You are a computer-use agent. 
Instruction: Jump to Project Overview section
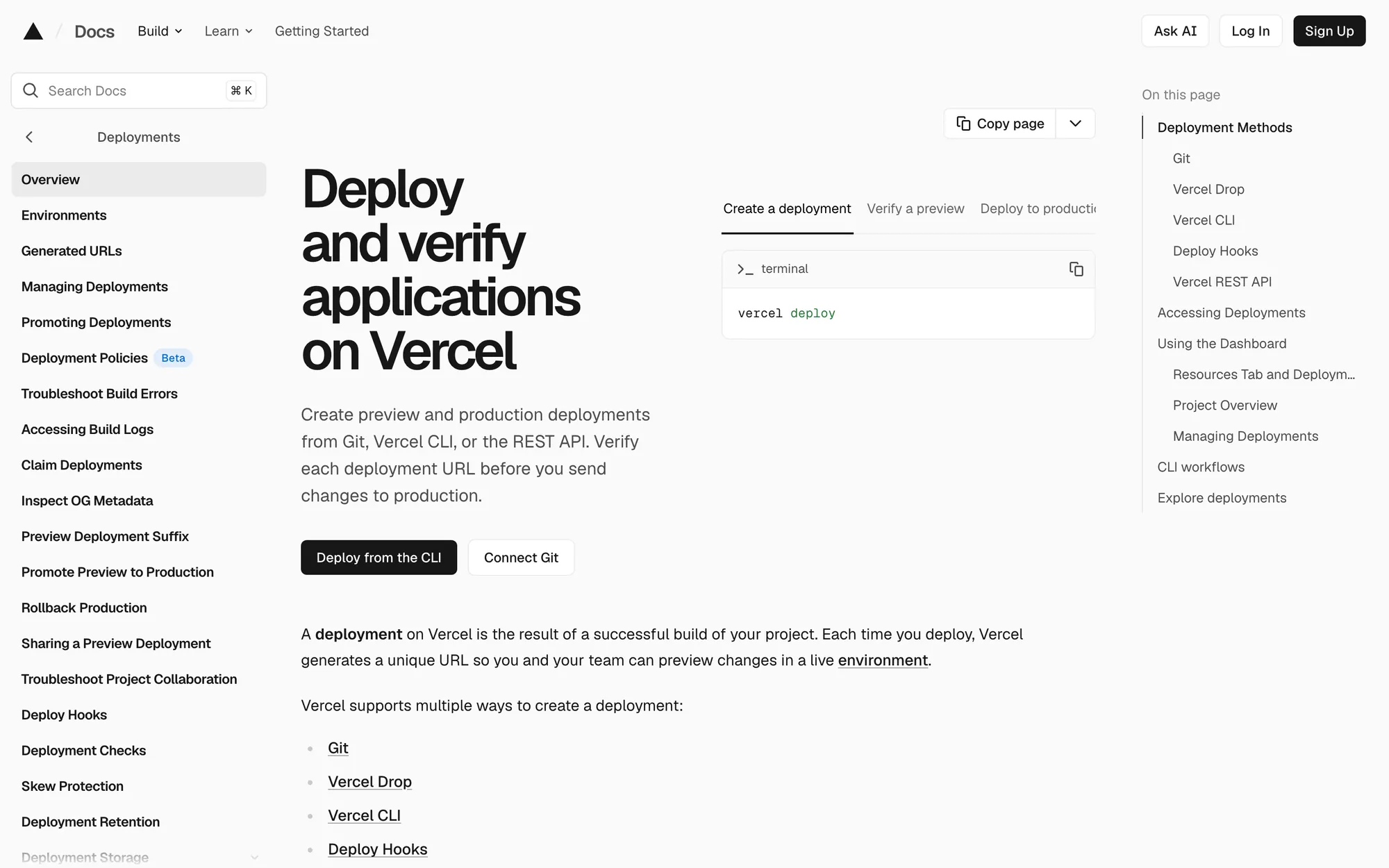pos(1224,406)
